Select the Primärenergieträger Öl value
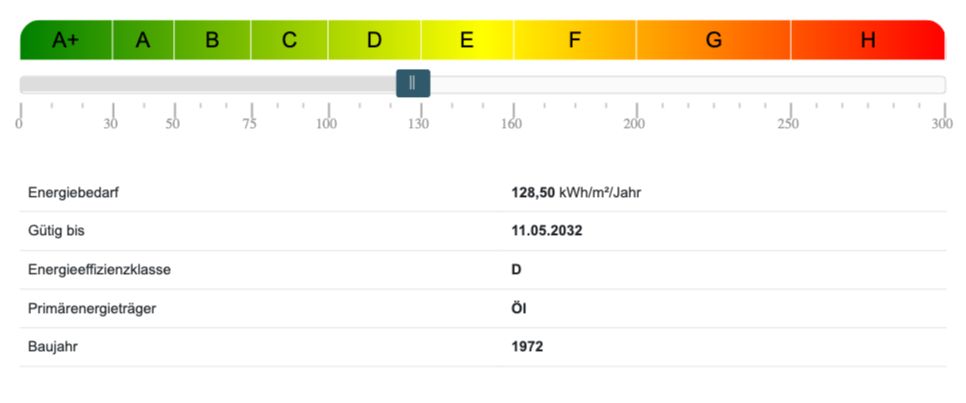Screen dimensions: 966x403 [519, 308]
